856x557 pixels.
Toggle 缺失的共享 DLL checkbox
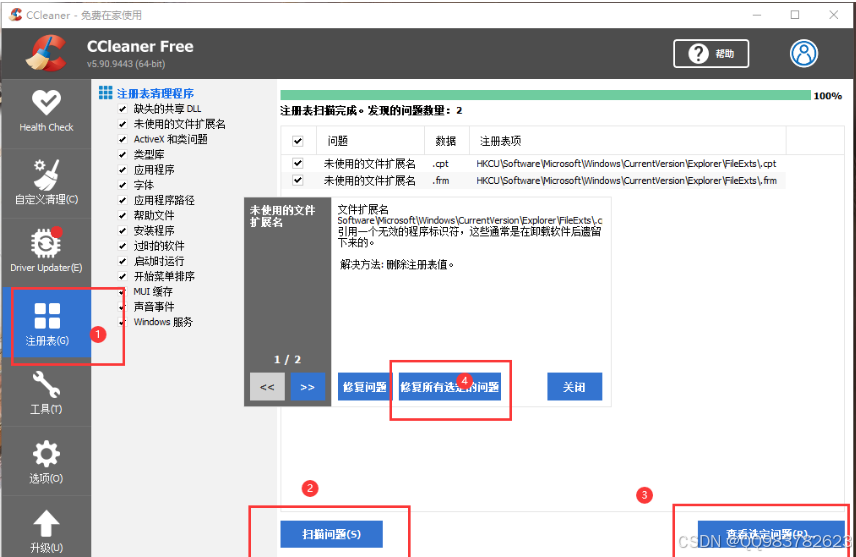pos(122,109)
